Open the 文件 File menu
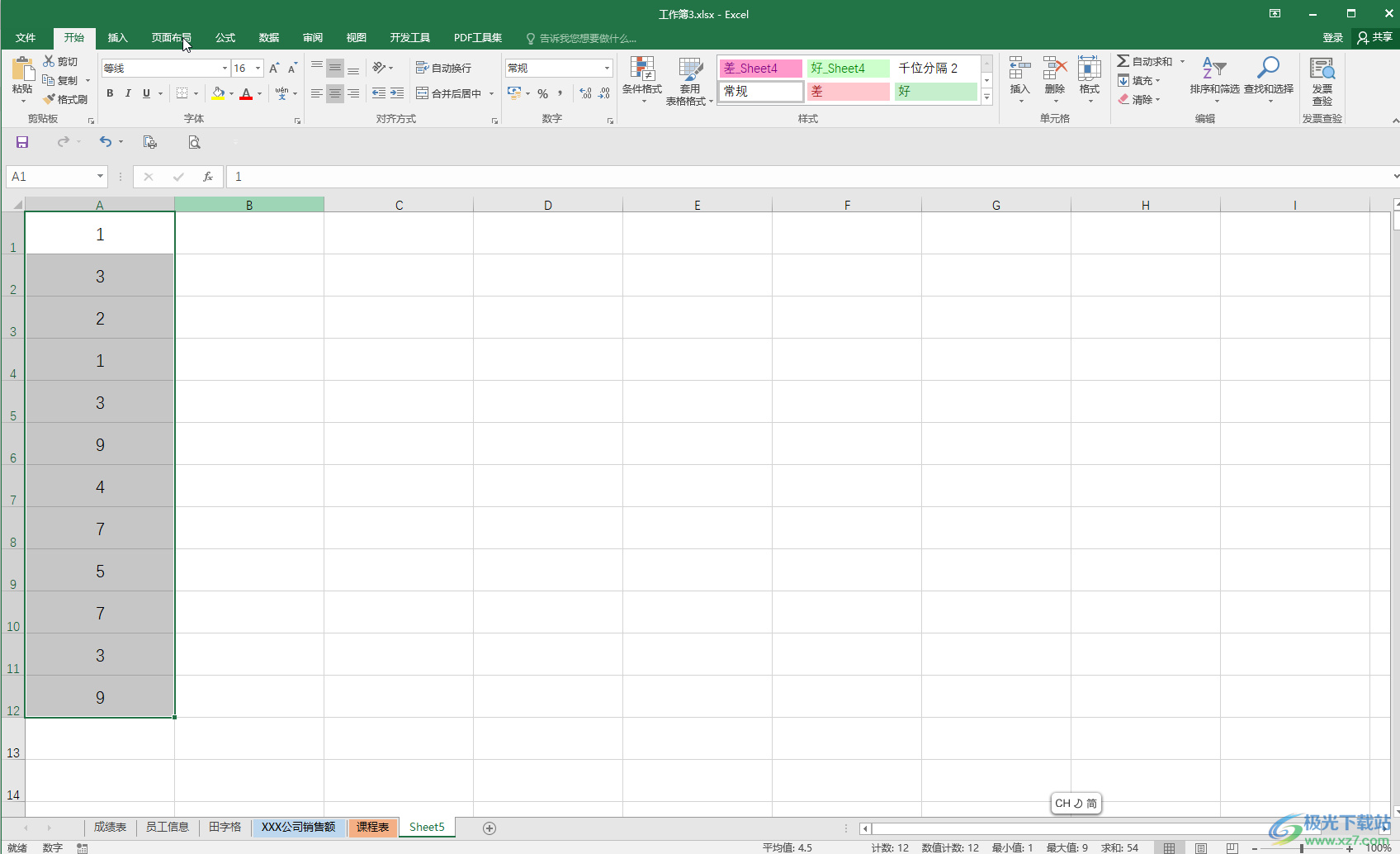This screenshot has width=1400, height=854. (x=26, y=38)
